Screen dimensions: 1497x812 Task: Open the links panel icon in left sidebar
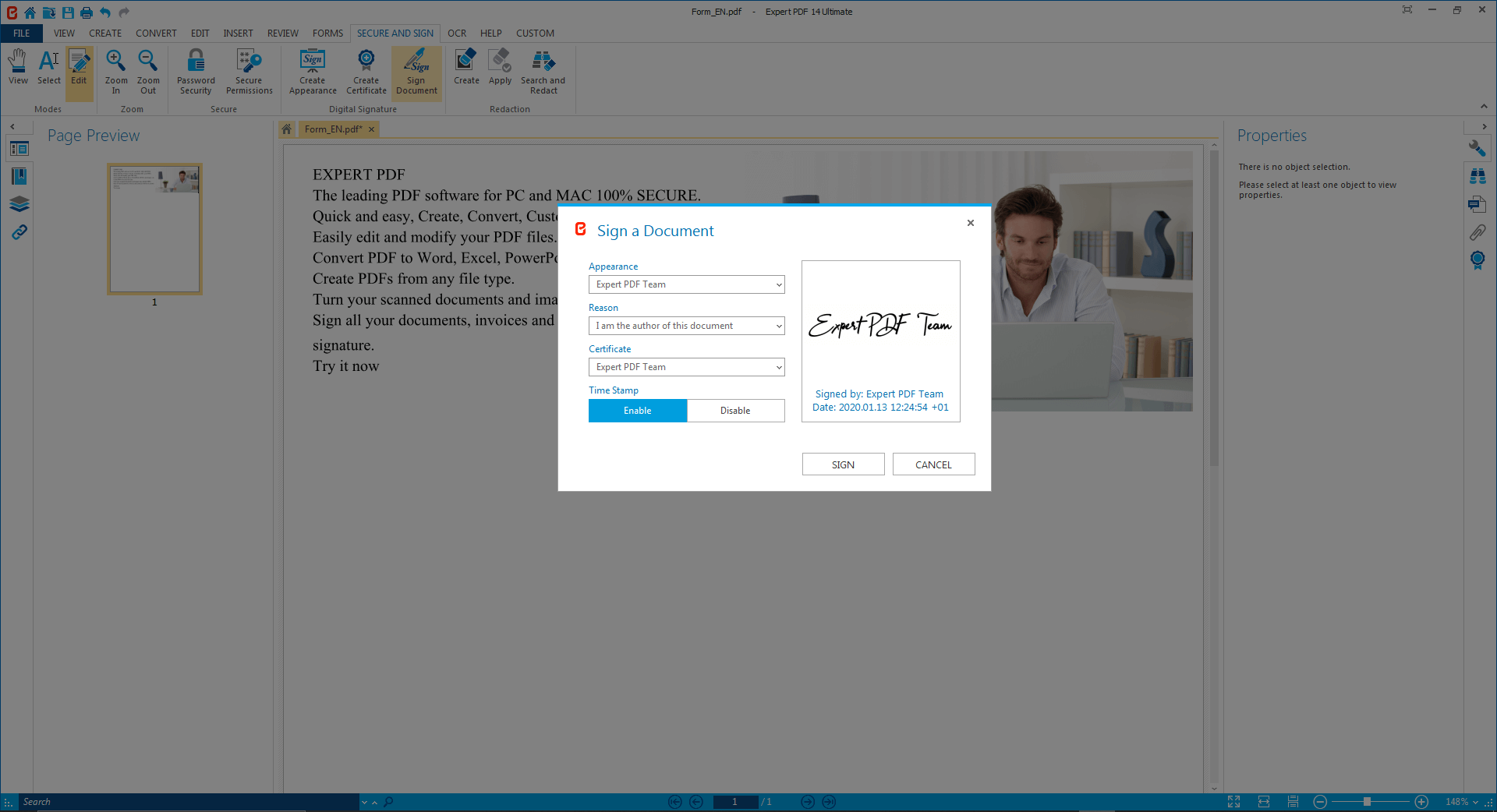pos(19,232)
